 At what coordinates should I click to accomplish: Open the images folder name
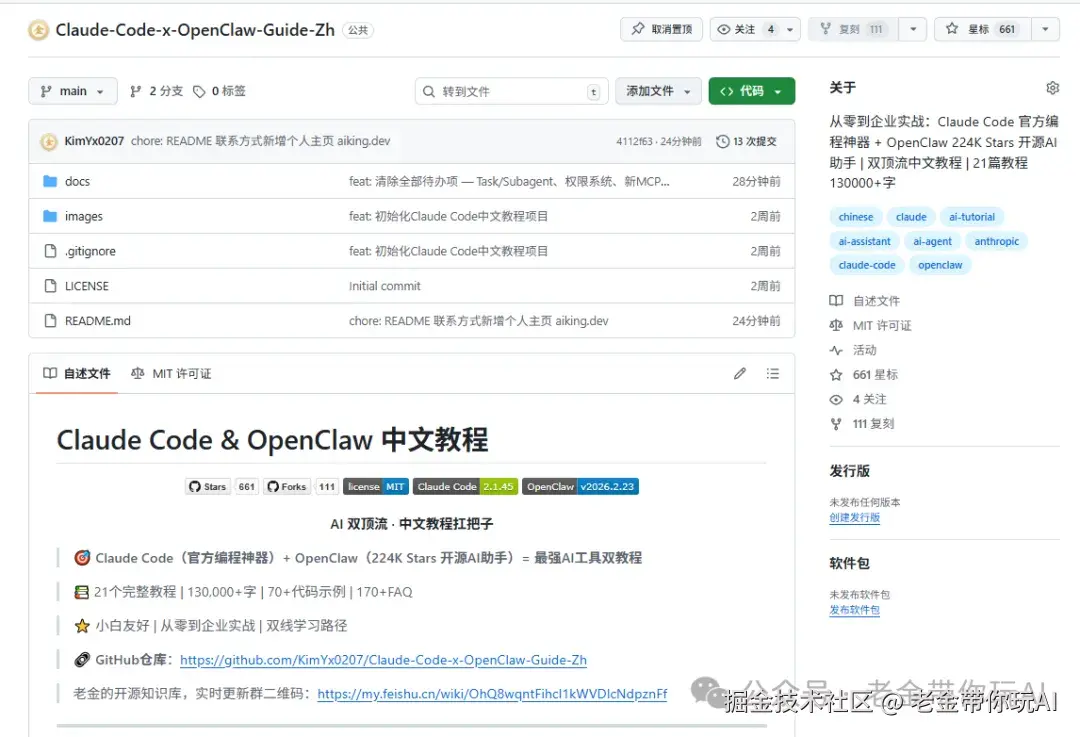83,216
